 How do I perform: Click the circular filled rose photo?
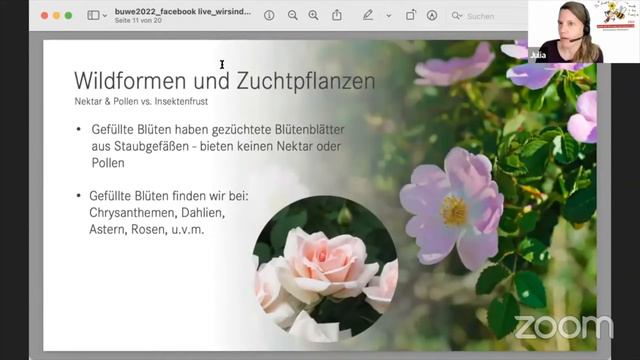coord(325,269)
